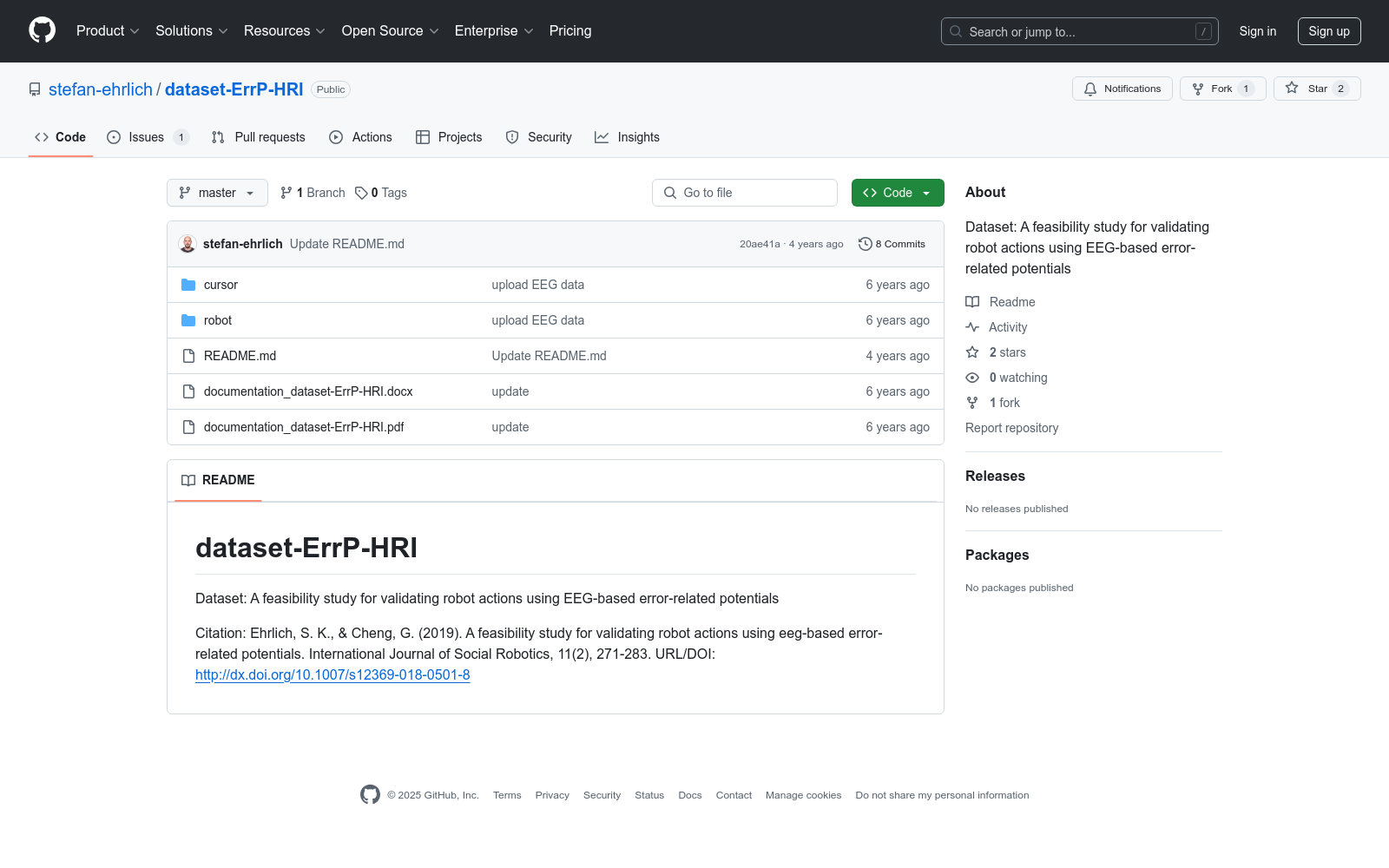The image size is (1389, 868).
Task: Click the Go to file search box
Action: [x=745, y=193]
